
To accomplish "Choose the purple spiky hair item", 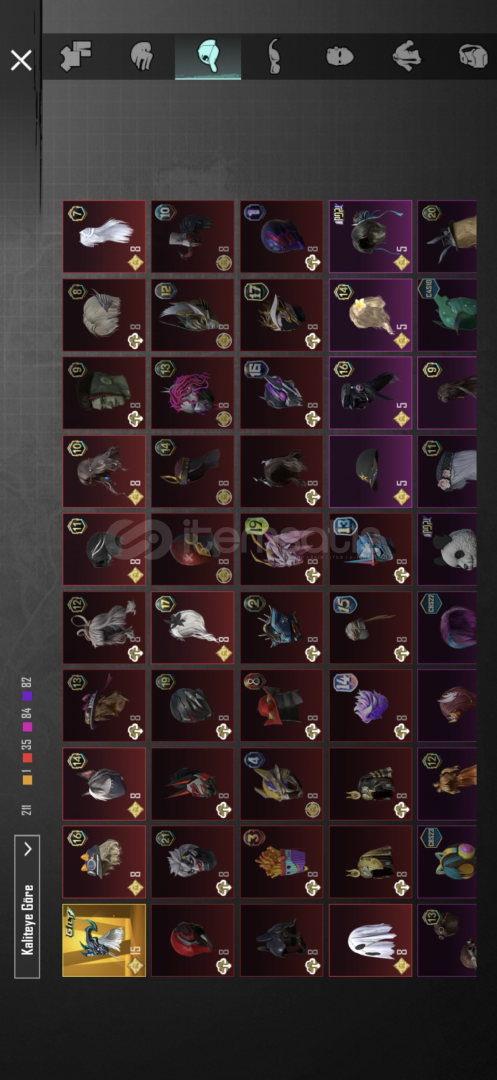I will (370, 705).
